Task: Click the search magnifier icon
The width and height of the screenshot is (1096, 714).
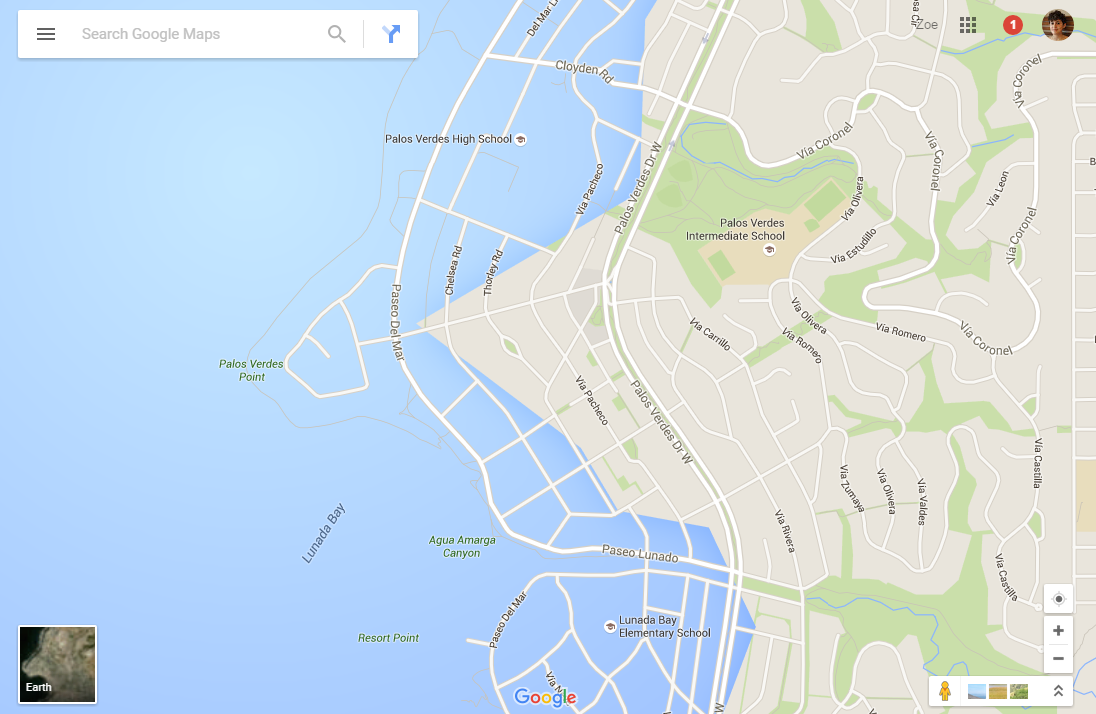Action: point(337,34)
